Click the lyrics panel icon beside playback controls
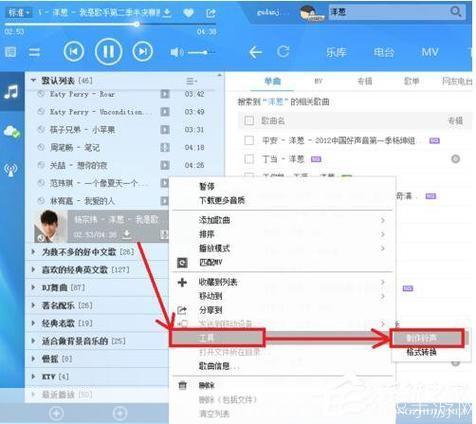 pyautogui.click(x=11, y=52)
